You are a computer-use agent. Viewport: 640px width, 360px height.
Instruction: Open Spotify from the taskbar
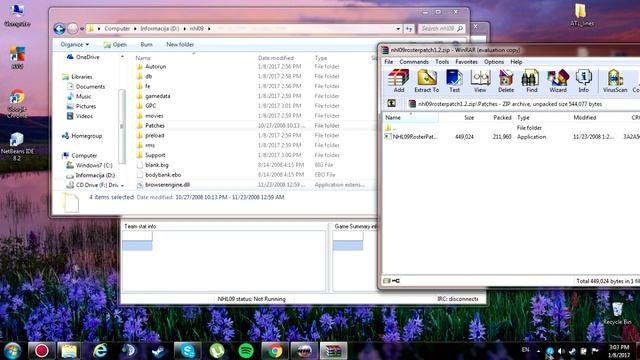click(246, 351)
